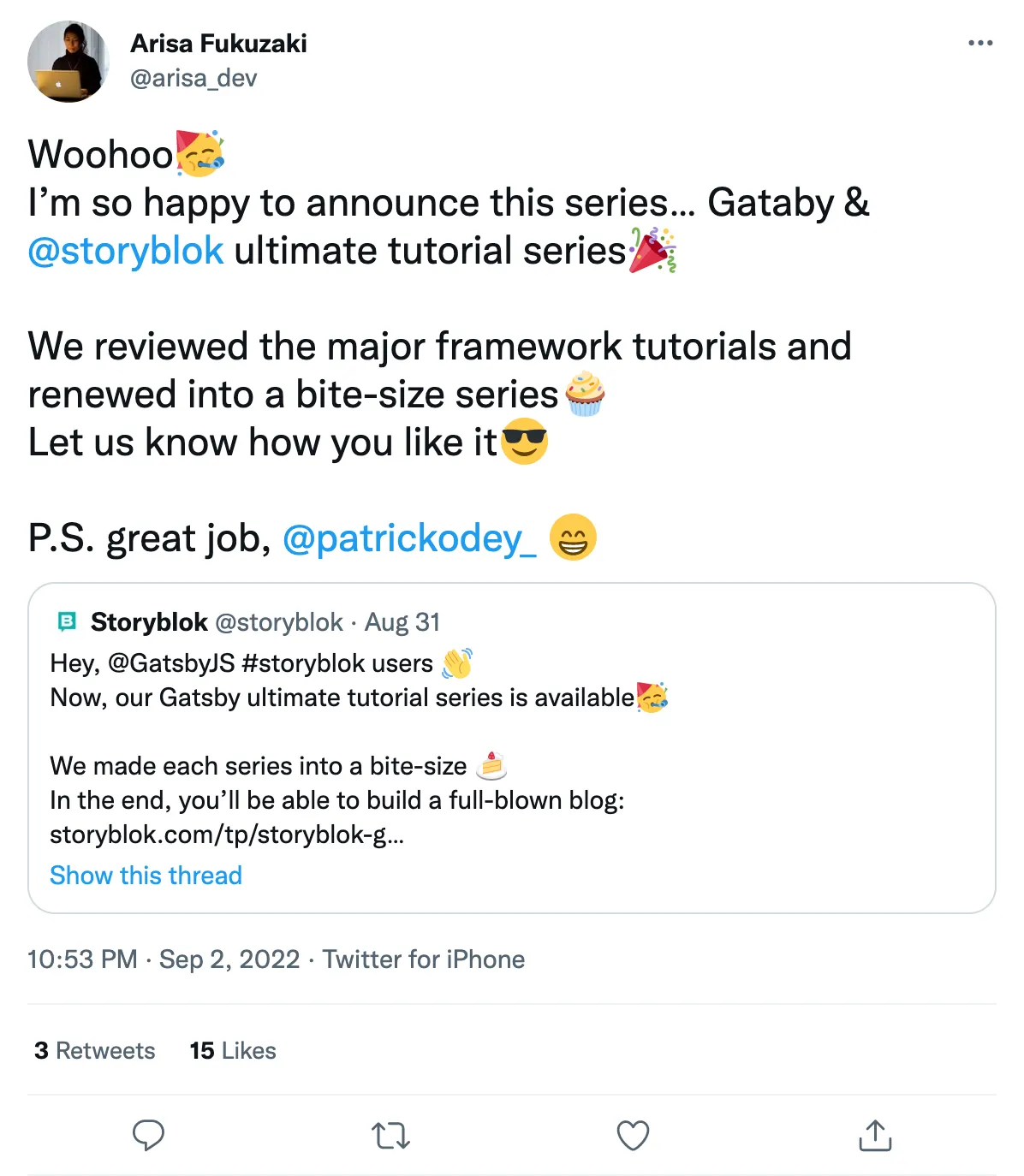View the 3 Retweets list
This screenshot has width=1024, height=1176.
pos(93,1050)
